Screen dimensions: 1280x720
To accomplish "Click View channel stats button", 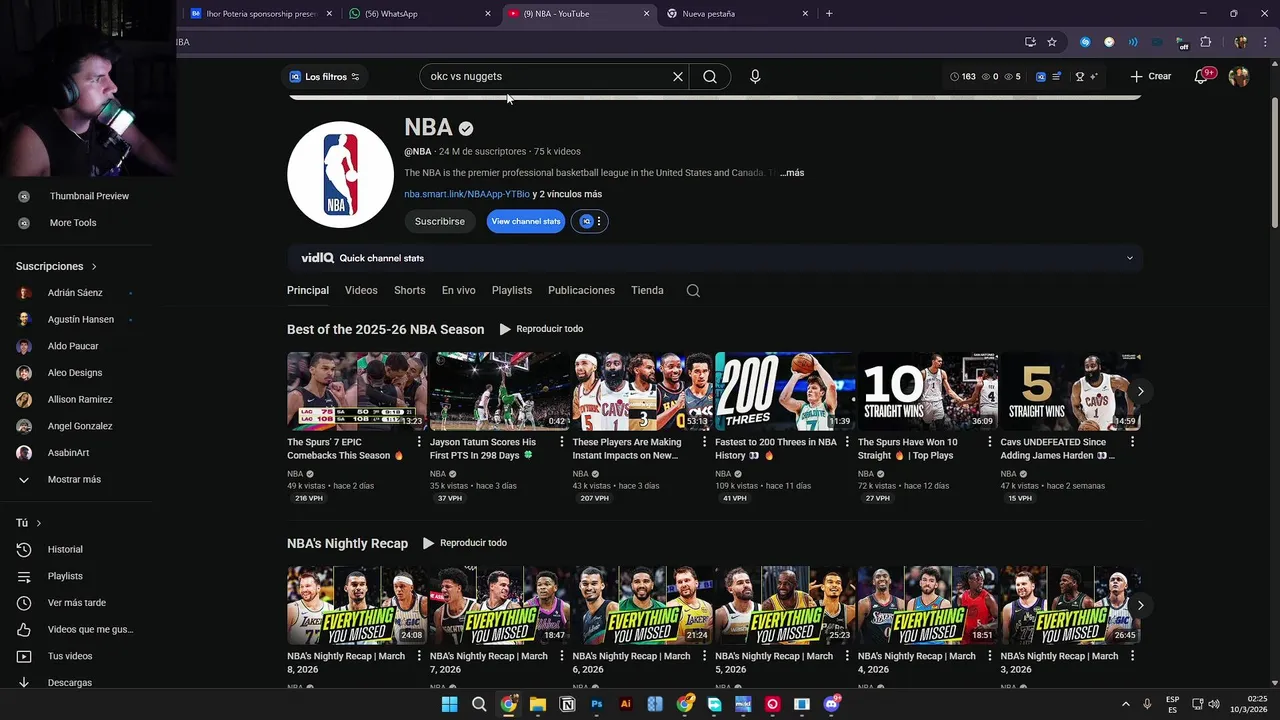I will 525,221.
